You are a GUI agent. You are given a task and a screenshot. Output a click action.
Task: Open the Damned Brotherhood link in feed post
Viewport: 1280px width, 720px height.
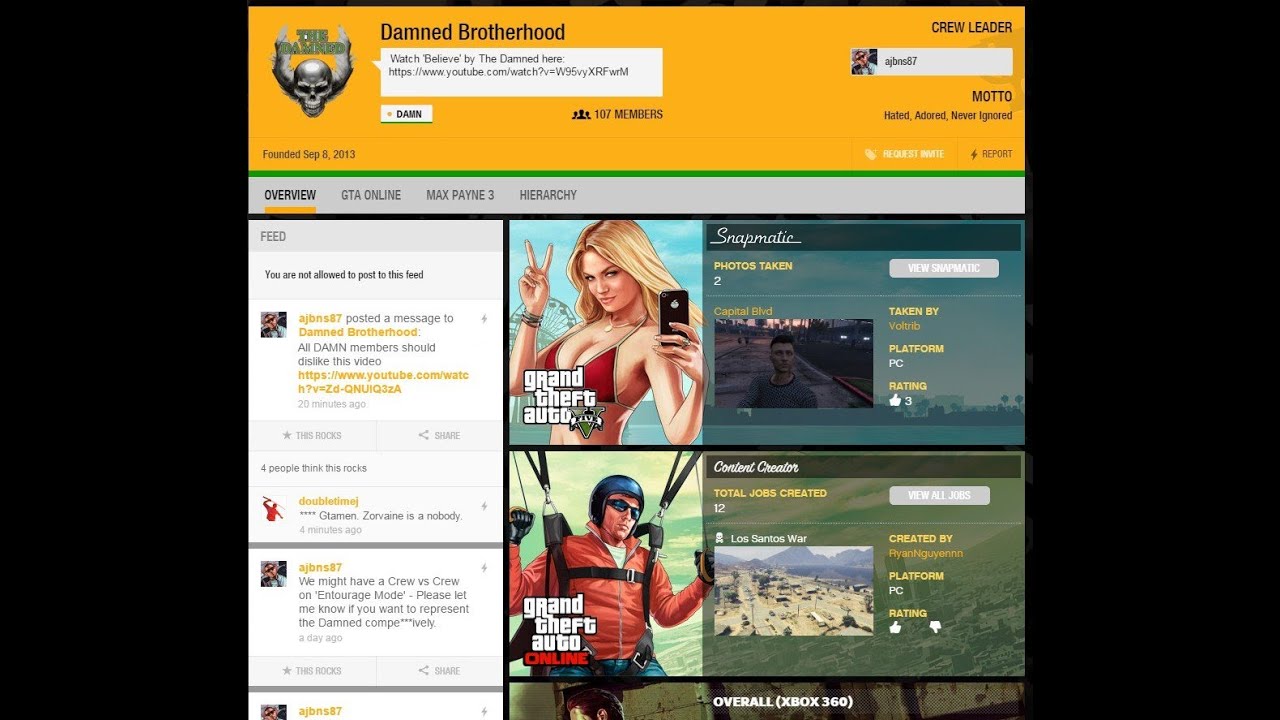[x=357, y=332]
